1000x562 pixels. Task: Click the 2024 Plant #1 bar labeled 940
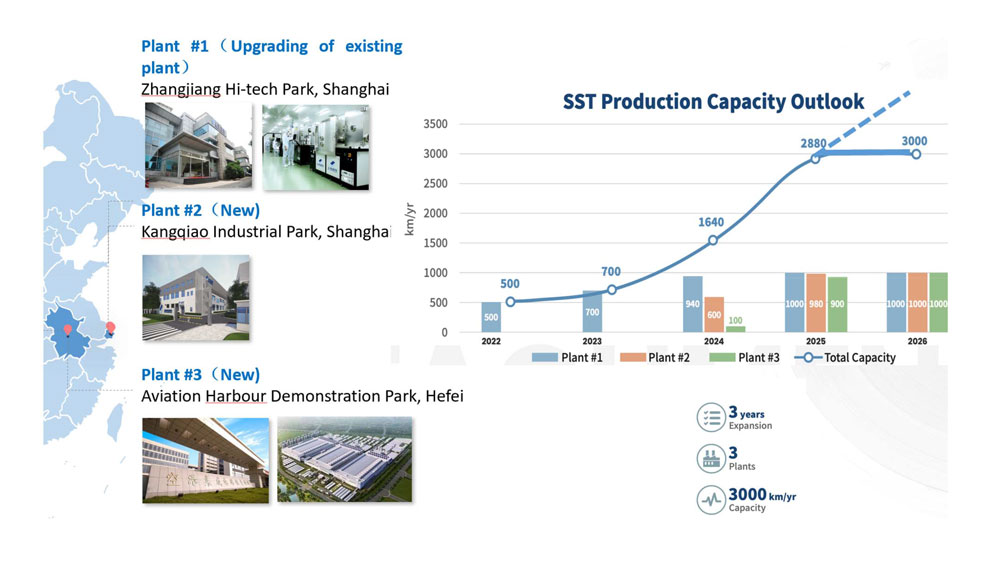(693, 304)
